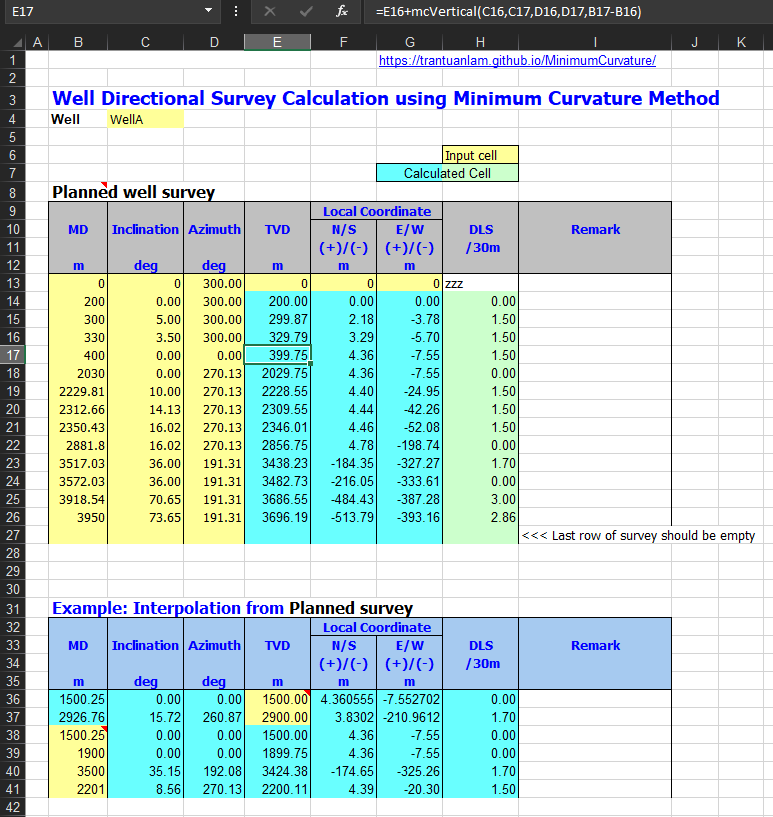The image size is (773, 817).
Task: Open the trantuanlam.github.io MinimumCurvature link
Action: tap(517, 60)
